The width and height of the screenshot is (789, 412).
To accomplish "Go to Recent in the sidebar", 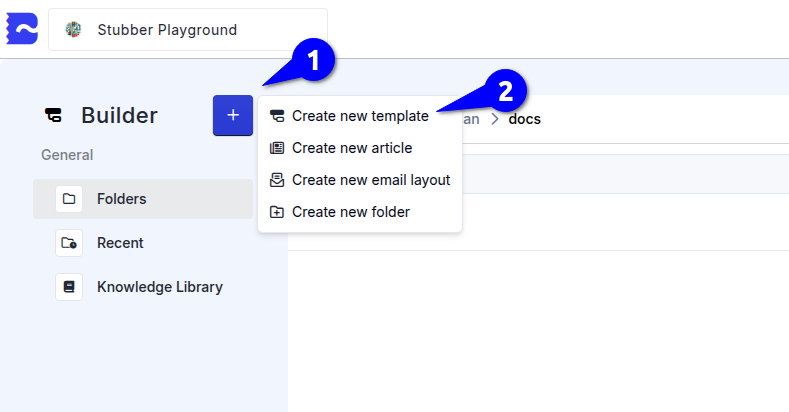I will click(x=120, y=243).
